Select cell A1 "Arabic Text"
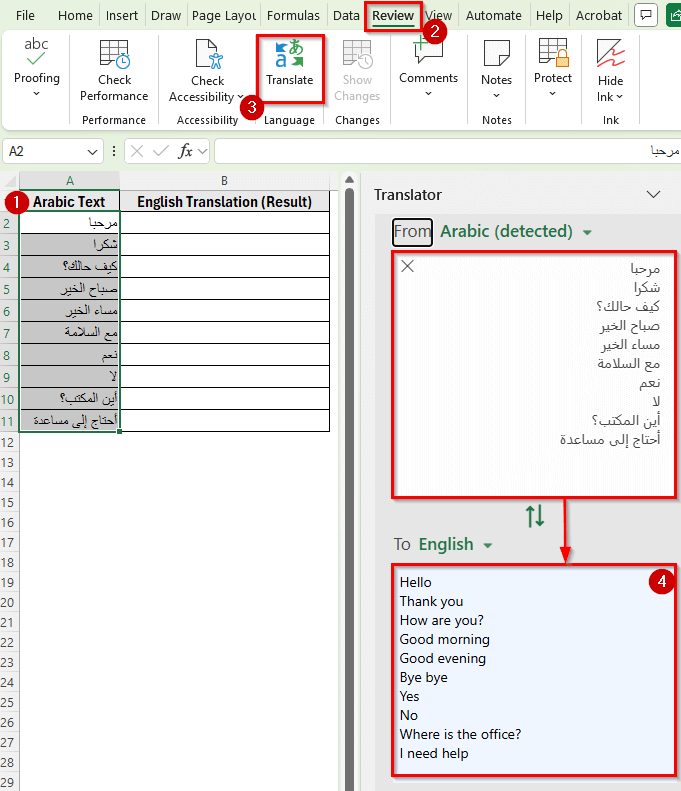Image resolution: width=681 pixels, height=791 pixels. pyautogui.click(x=70, y=202)
